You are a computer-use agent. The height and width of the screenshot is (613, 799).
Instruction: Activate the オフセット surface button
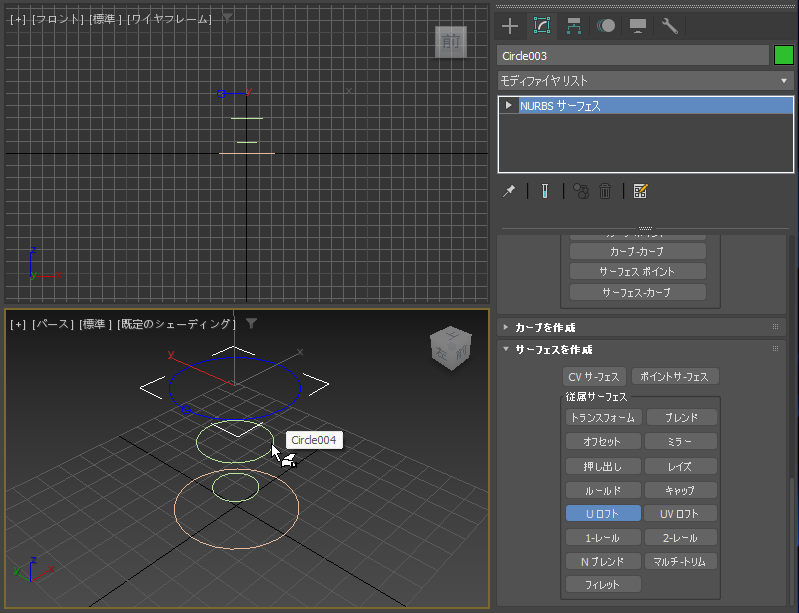pyautogui.click(x=603, y=441)
